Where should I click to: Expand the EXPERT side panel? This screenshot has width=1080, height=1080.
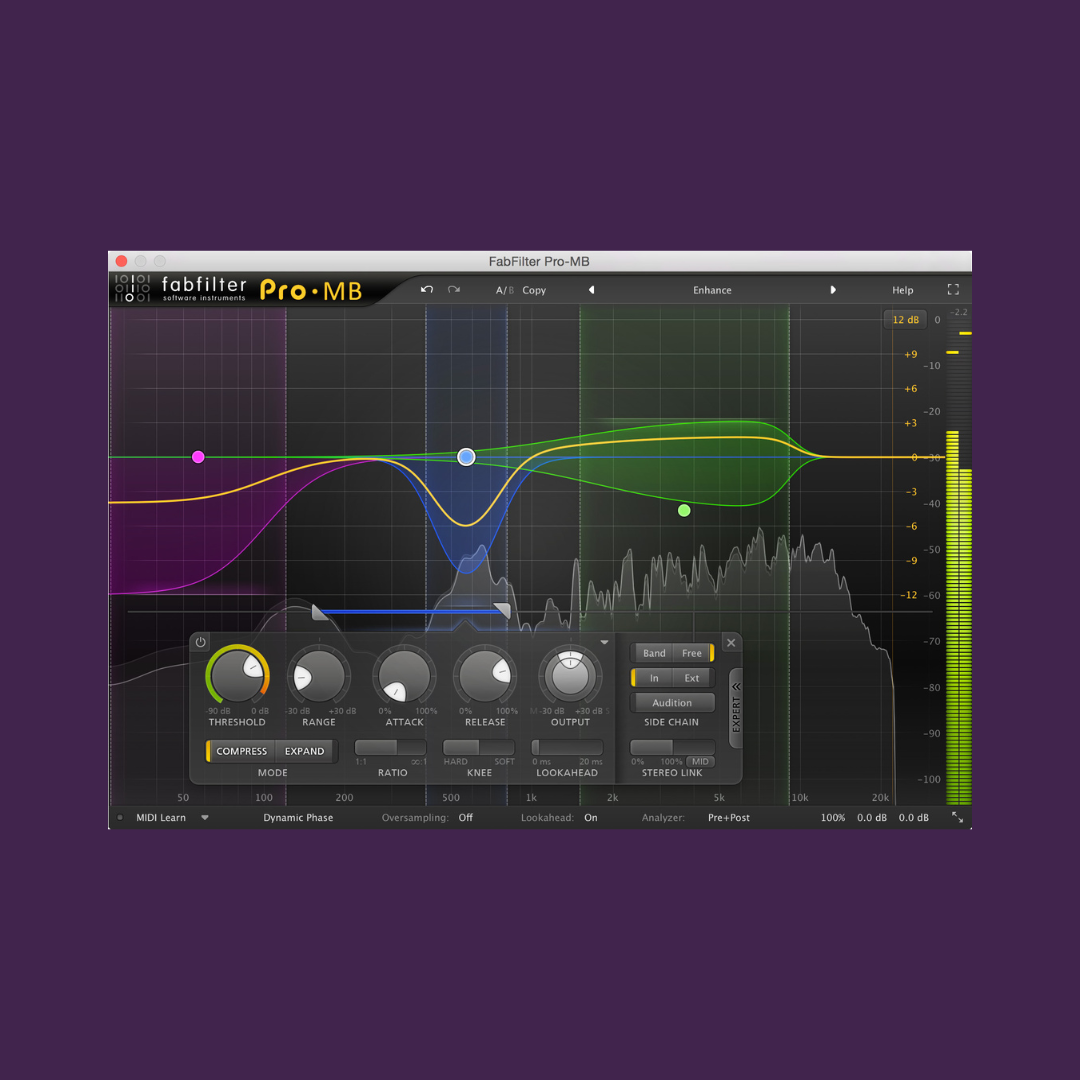coord(736,708)
